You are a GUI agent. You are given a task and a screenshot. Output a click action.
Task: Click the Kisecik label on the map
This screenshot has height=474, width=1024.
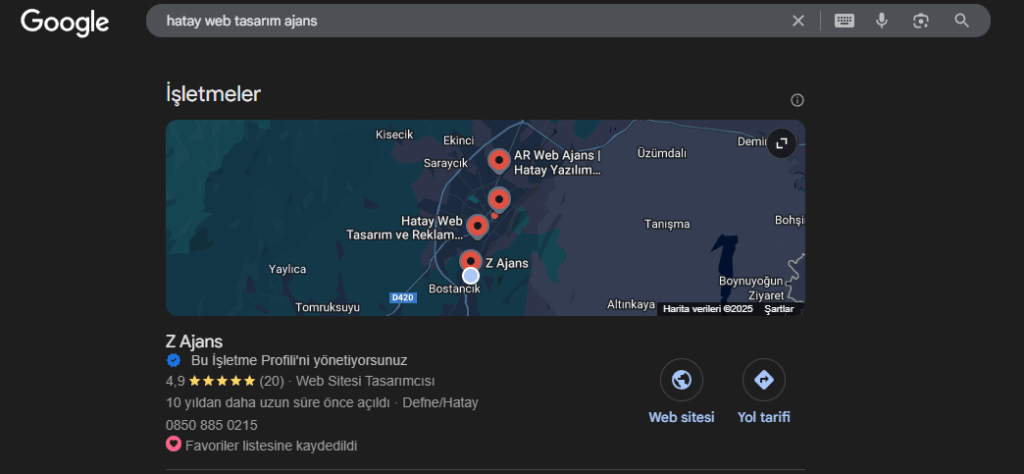[x=394, y=134]
